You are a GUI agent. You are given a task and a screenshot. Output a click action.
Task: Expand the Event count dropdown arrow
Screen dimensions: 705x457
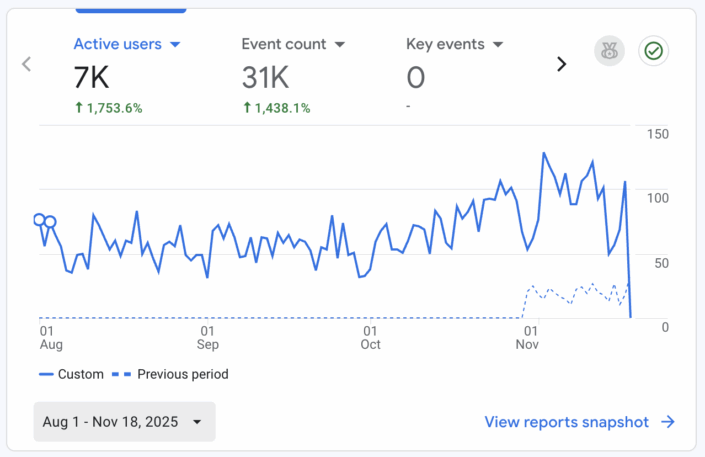click(339, 45)
